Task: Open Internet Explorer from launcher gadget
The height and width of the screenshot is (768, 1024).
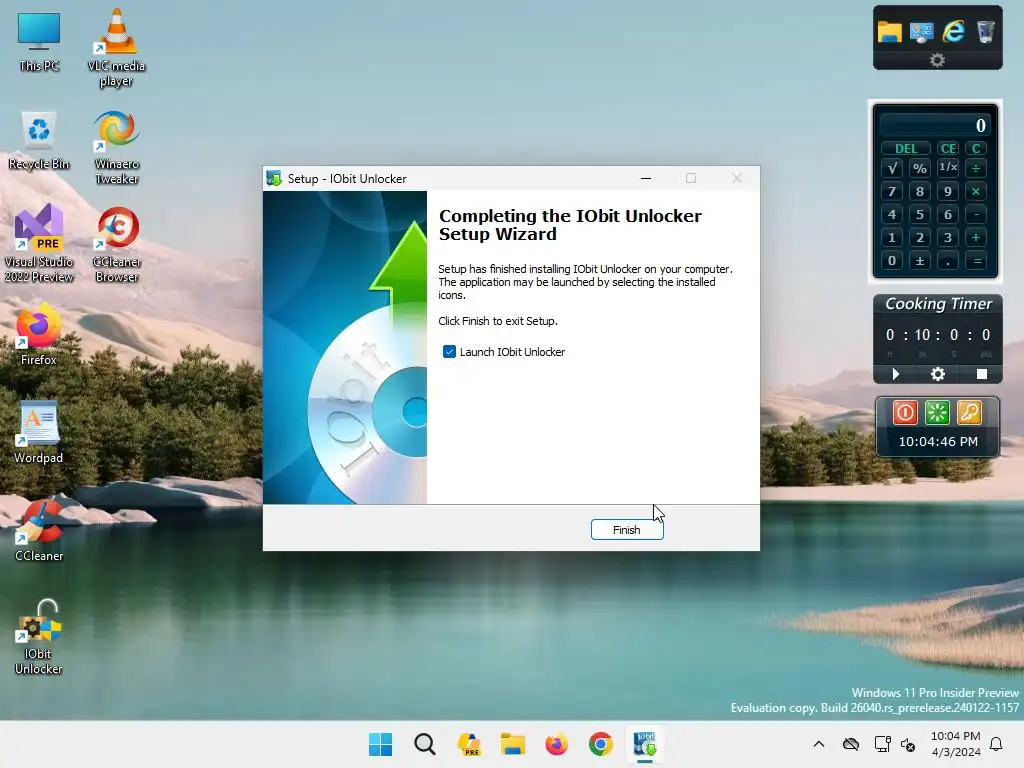Action: click(953, 31)
